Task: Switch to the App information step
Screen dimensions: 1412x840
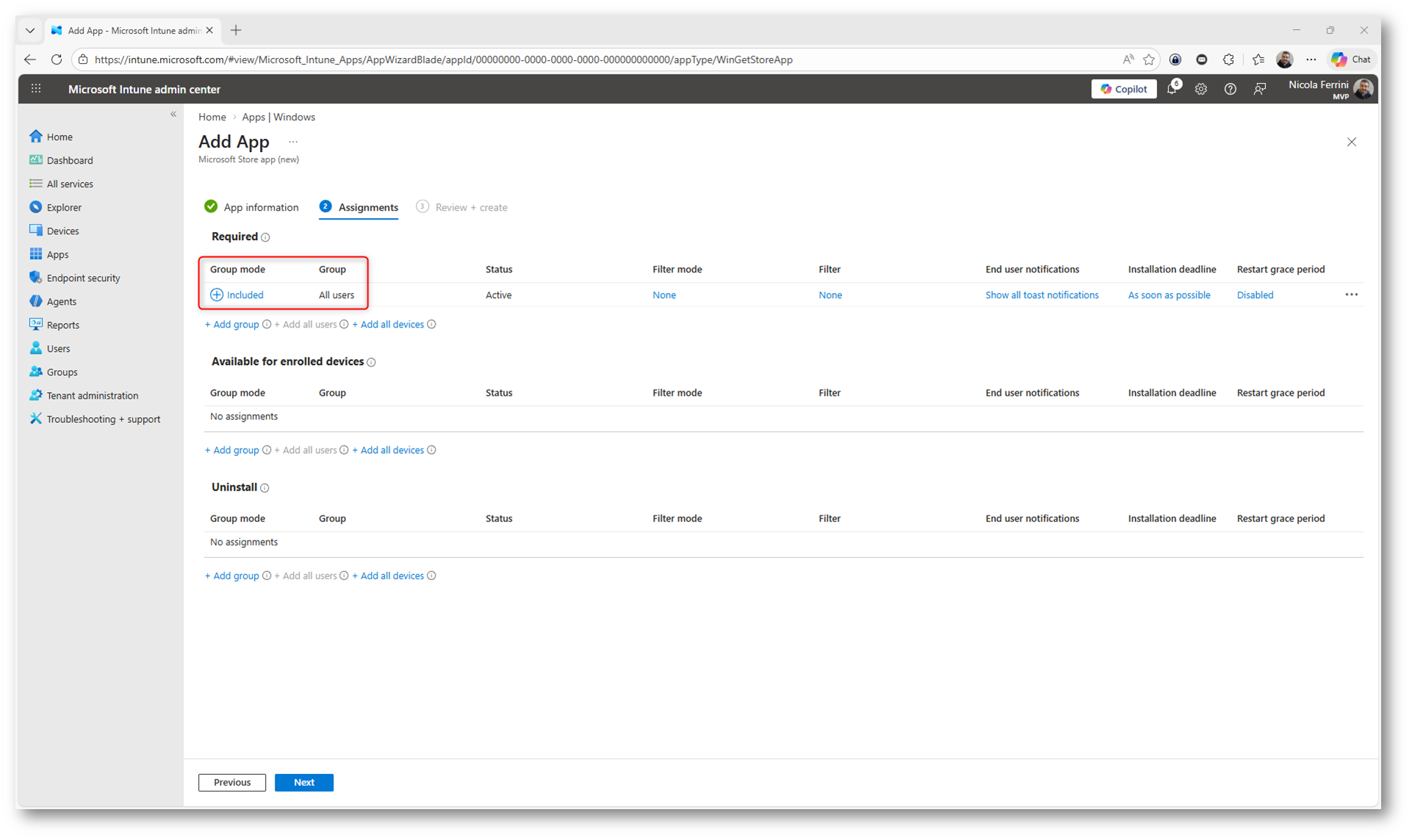Action: [x=260, y=208]
